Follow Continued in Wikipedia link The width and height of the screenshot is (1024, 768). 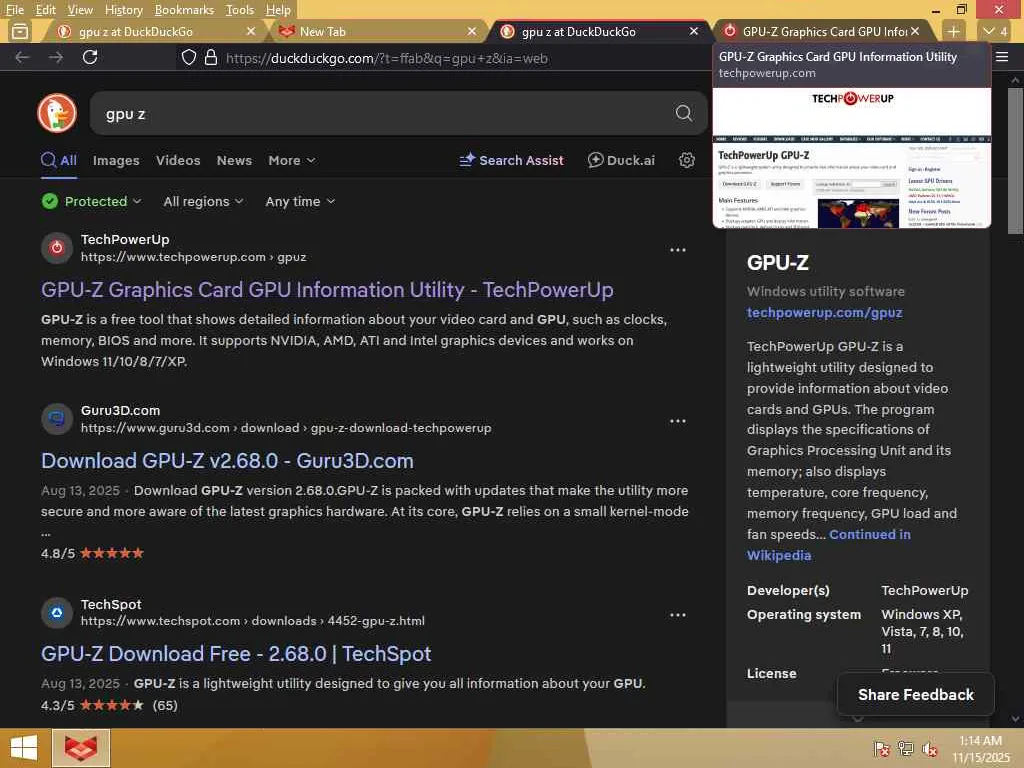click(x=829, y=545)
